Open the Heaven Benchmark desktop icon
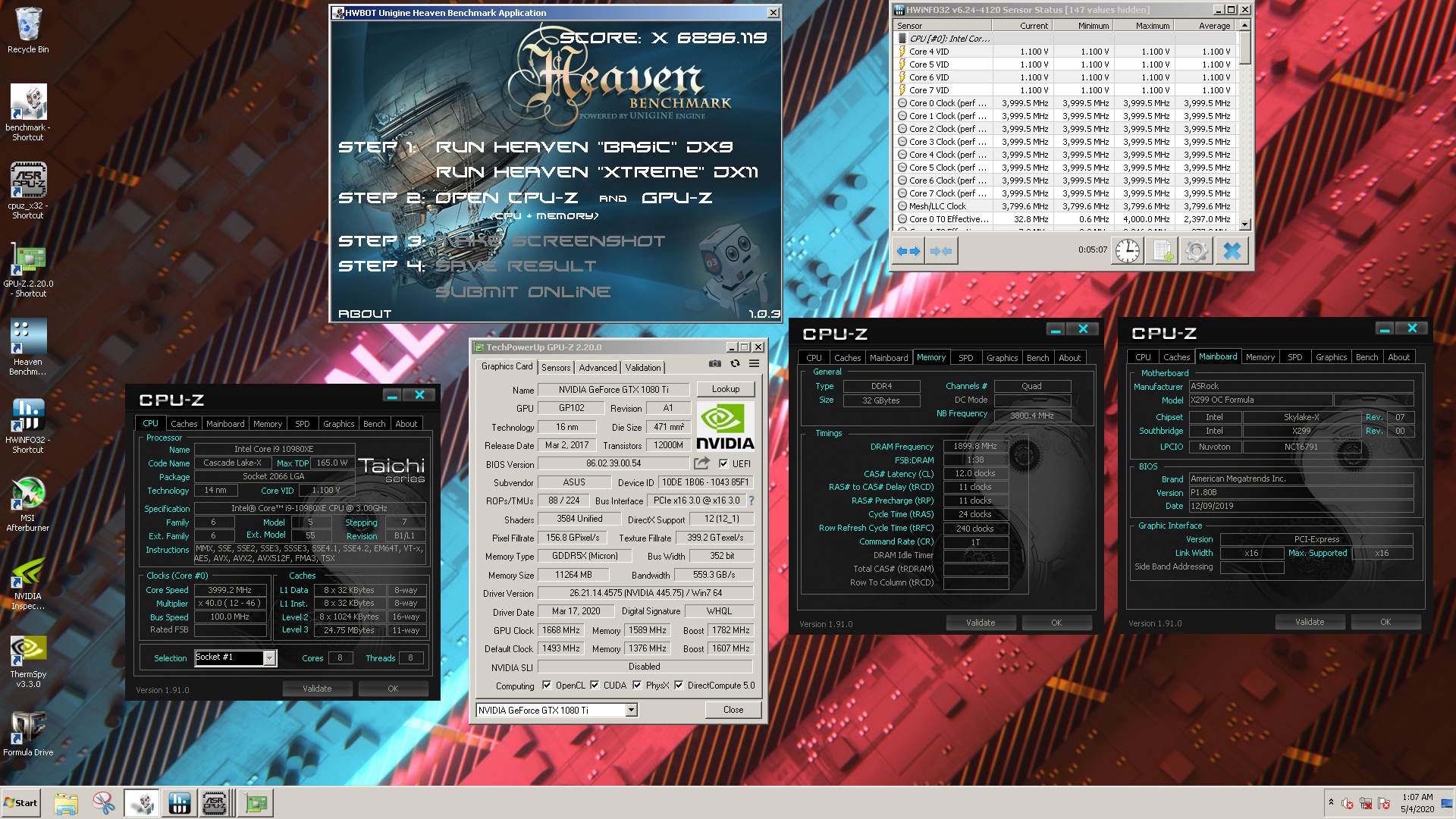The height and width of the screenshot is (819, 1456). click(28, 347)
